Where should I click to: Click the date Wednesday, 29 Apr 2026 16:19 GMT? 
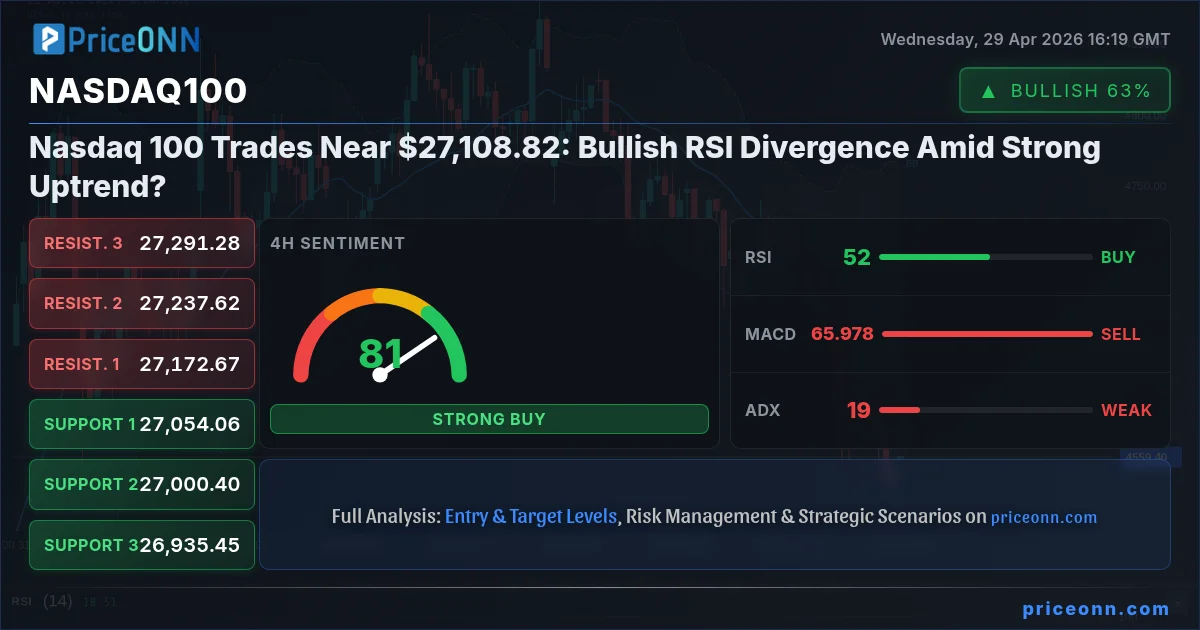click(x=1025, y=40)
